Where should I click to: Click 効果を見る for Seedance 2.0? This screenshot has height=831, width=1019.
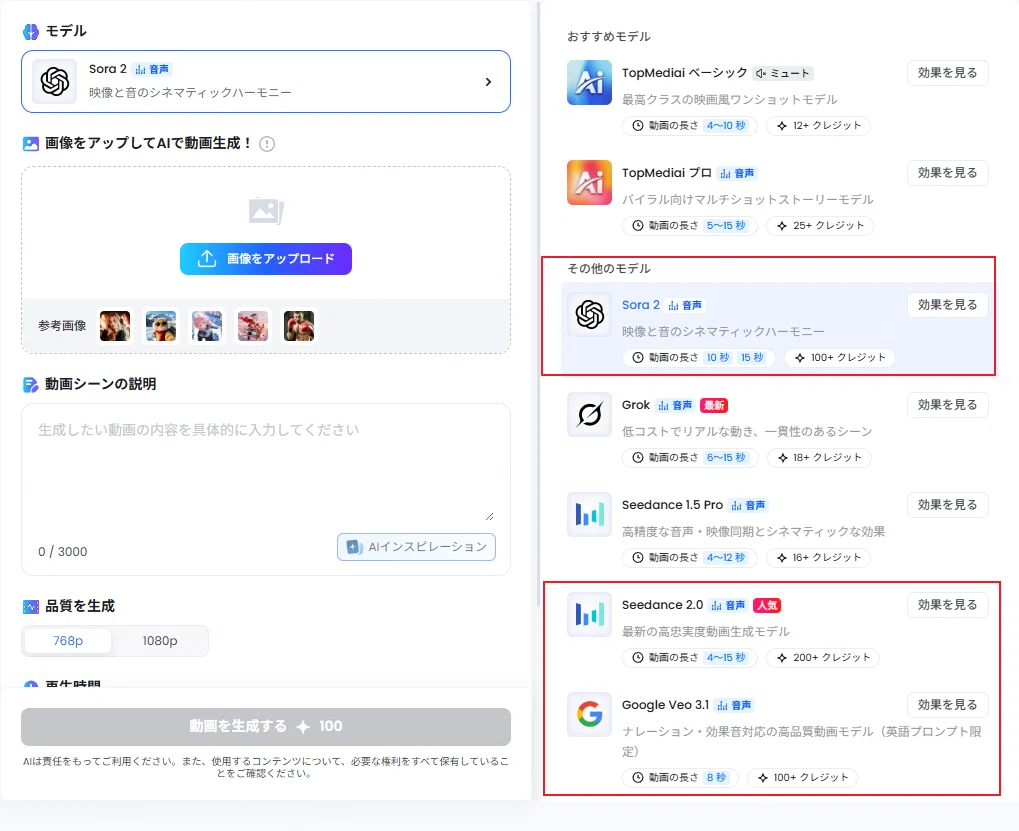click(x=948, y=605)
